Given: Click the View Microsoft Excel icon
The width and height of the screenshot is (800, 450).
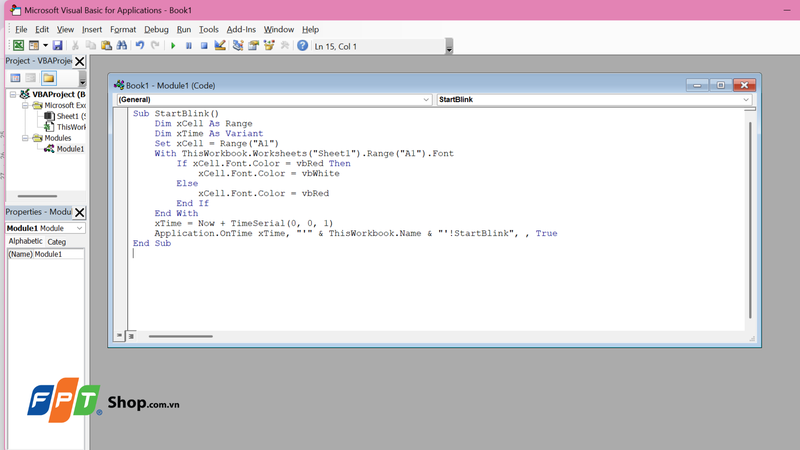Looking at the screenshot, I should point(18,45).
